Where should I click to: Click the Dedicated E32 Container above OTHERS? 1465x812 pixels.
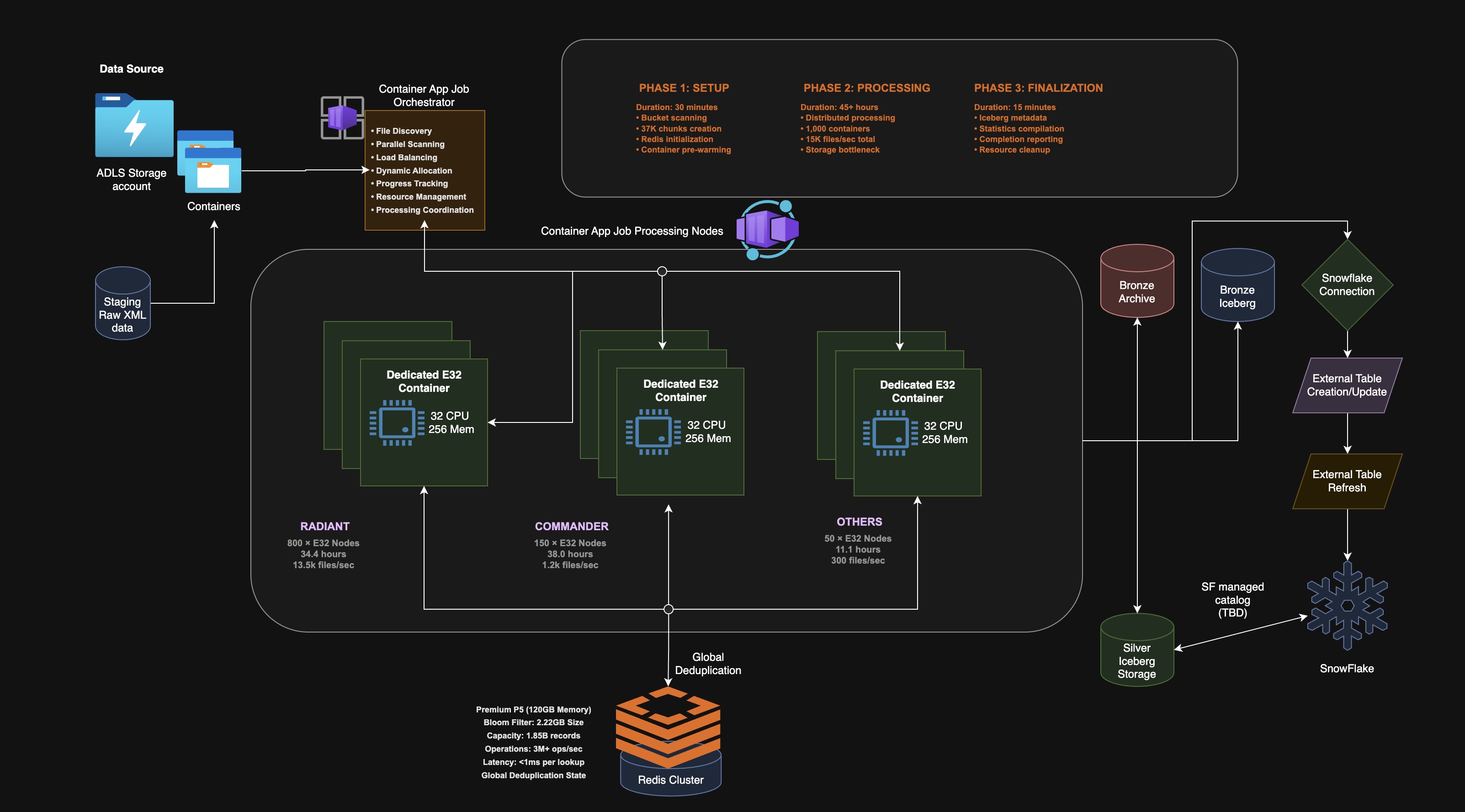pyautogui.click(x=917, y=432)
